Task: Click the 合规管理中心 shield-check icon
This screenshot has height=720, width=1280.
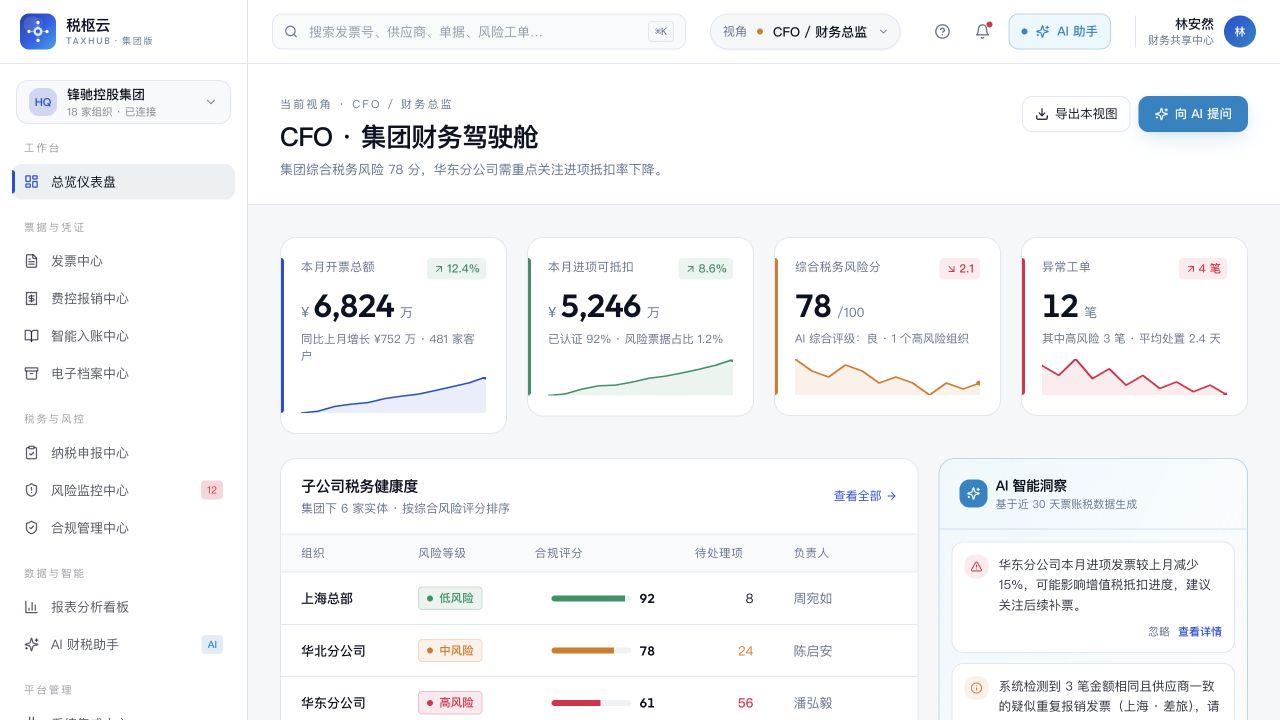Action: pos(31,527)
